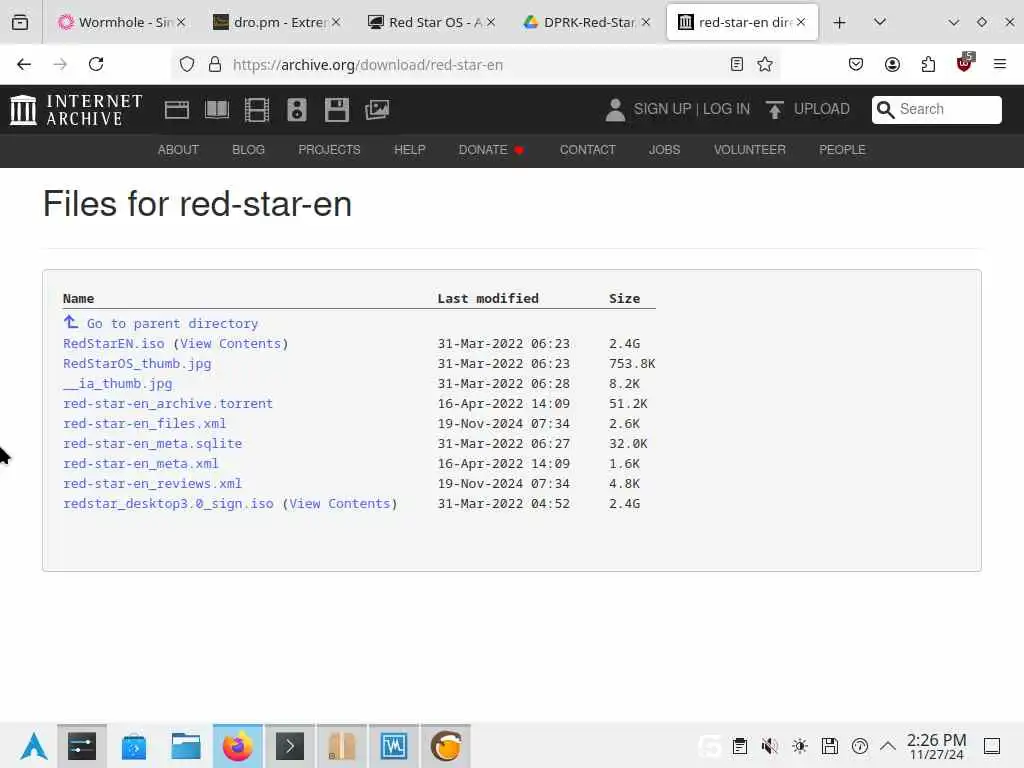Open the CONTACT menu item
Screen dimensions: 1024x768
[587, 150]
